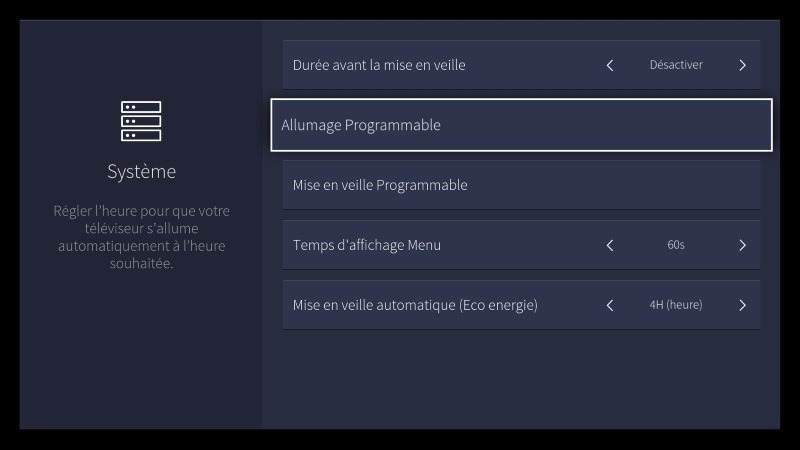Click left chevron of Mise en veille automatique
Image resolution: width=800 pixels, height=450 pixels.
coord(610,305)
